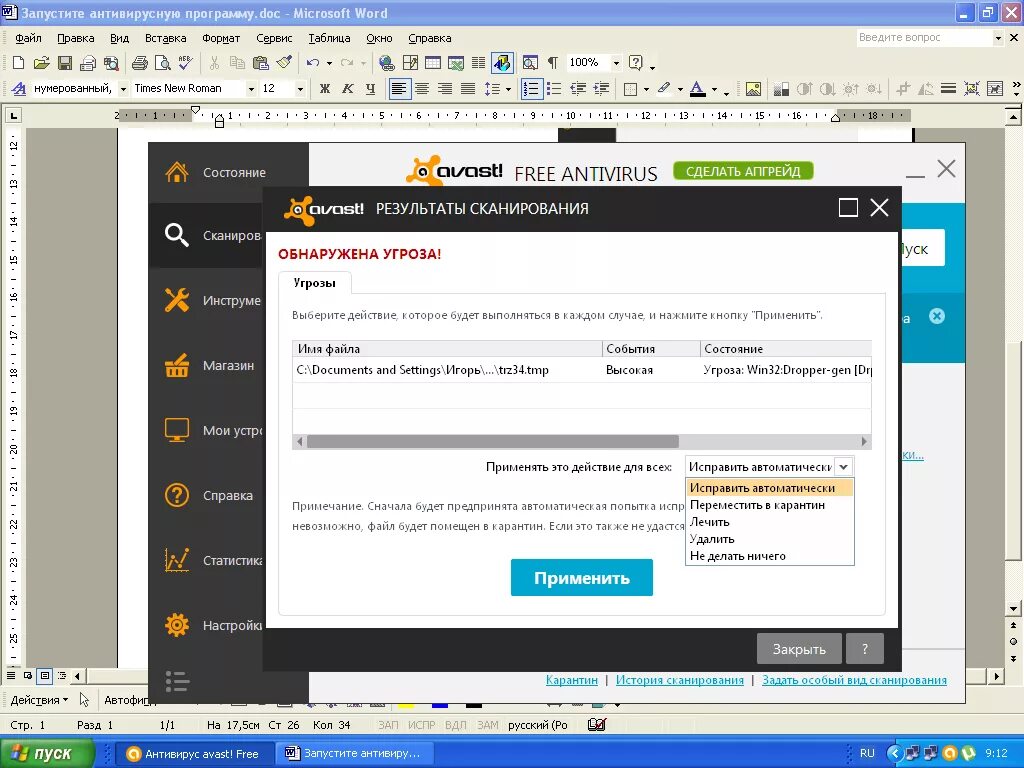Center align text in Word
1024x768 pixels.
[x=423, y=89]
